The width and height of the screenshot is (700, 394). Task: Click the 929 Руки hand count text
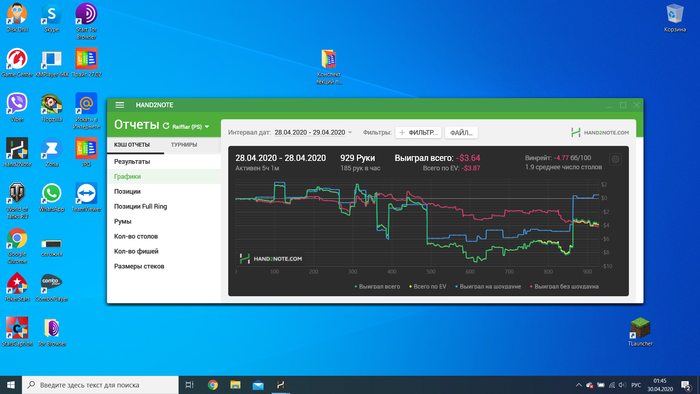point(358,158)
